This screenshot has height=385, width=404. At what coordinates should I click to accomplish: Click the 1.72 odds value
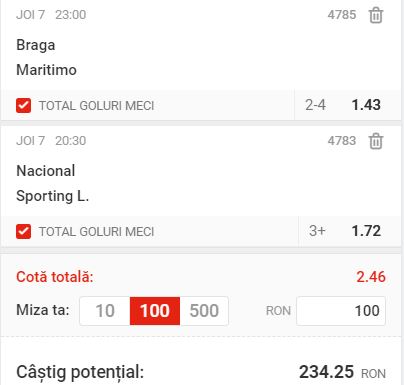[x=366, y=231]
